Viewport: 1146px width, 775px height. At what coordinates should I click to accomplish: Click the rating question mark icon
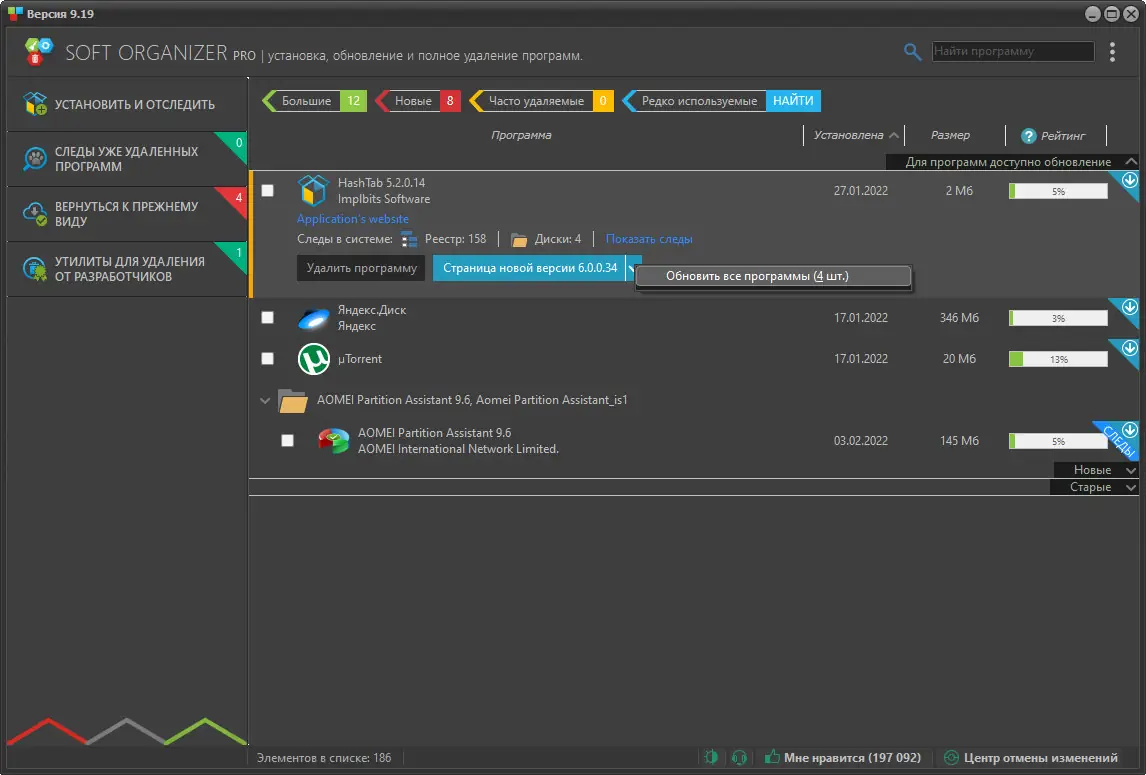(x=1028, y=136)
